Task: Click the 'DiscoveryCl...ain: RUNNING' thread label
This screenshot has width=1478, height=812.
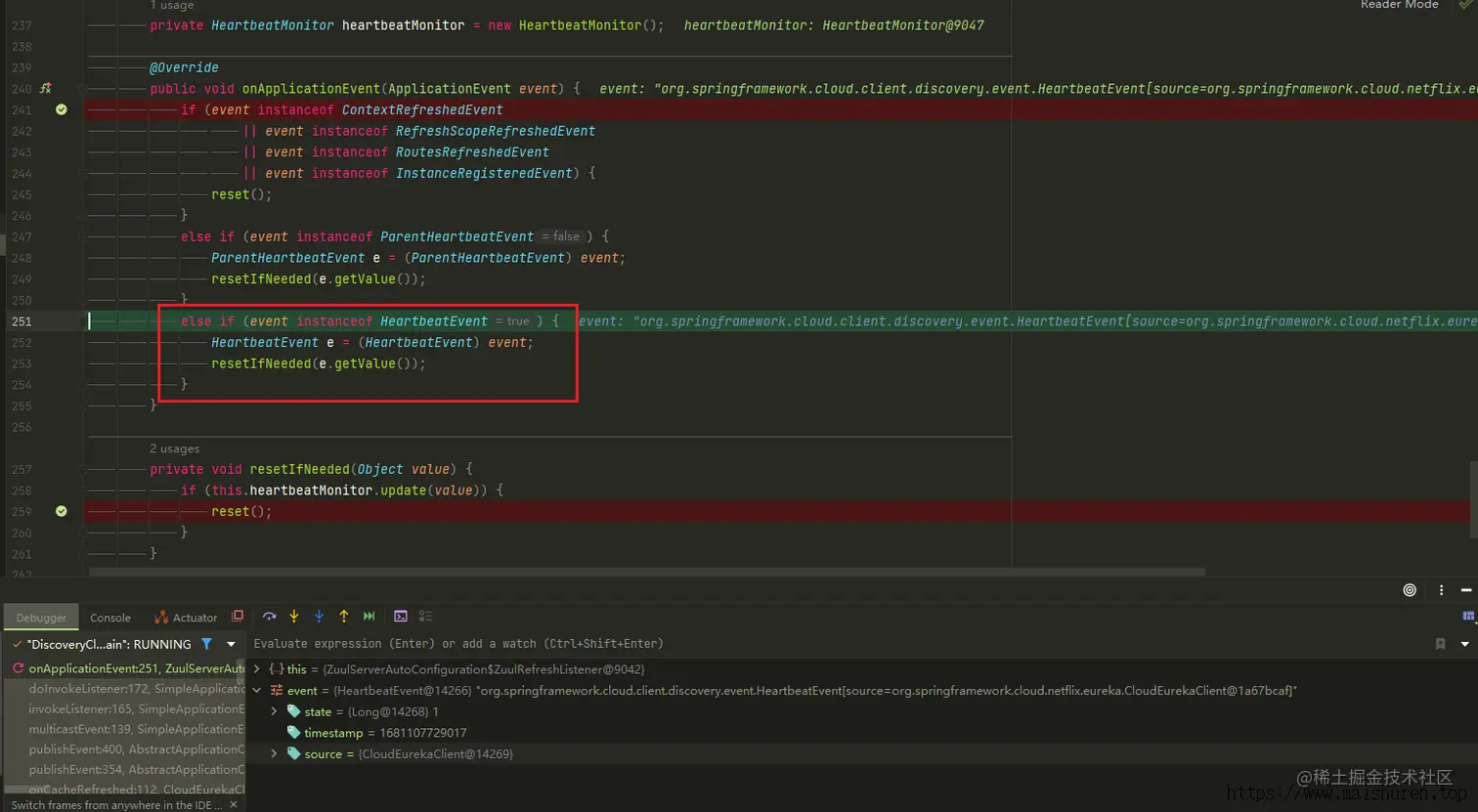Action: pyautogui.click(x=109, y=644)
